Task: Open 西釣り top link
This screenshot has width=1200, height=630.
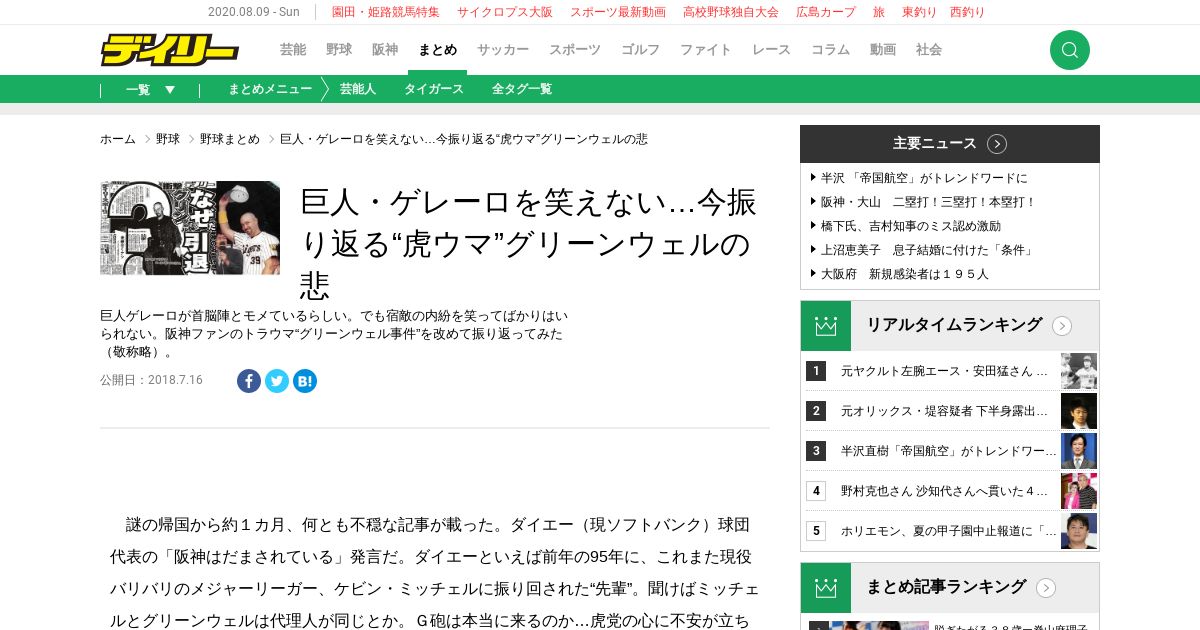Action: [x=967, y=12]
